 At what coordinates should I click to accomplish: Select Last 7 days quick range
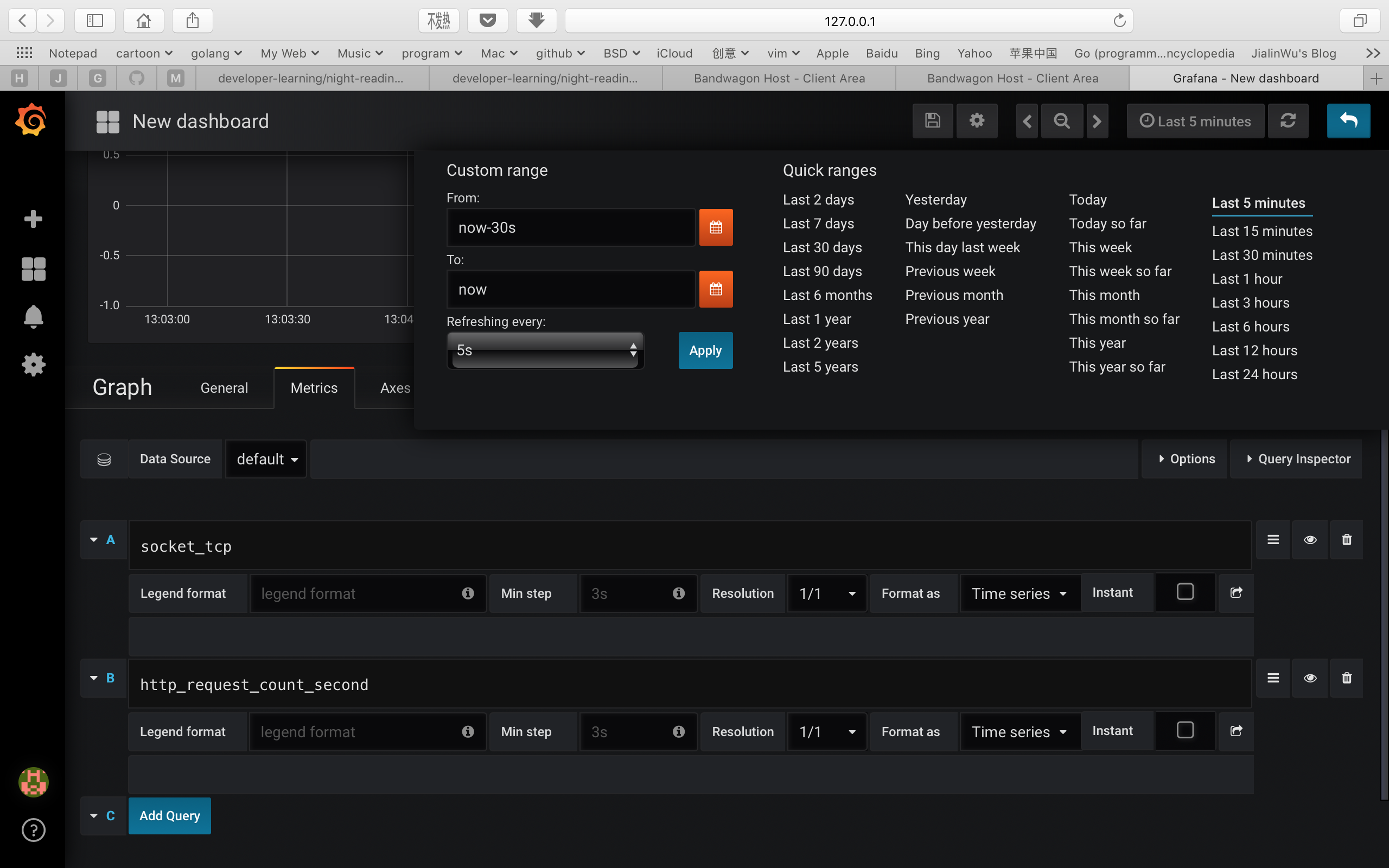click(818, 224)
